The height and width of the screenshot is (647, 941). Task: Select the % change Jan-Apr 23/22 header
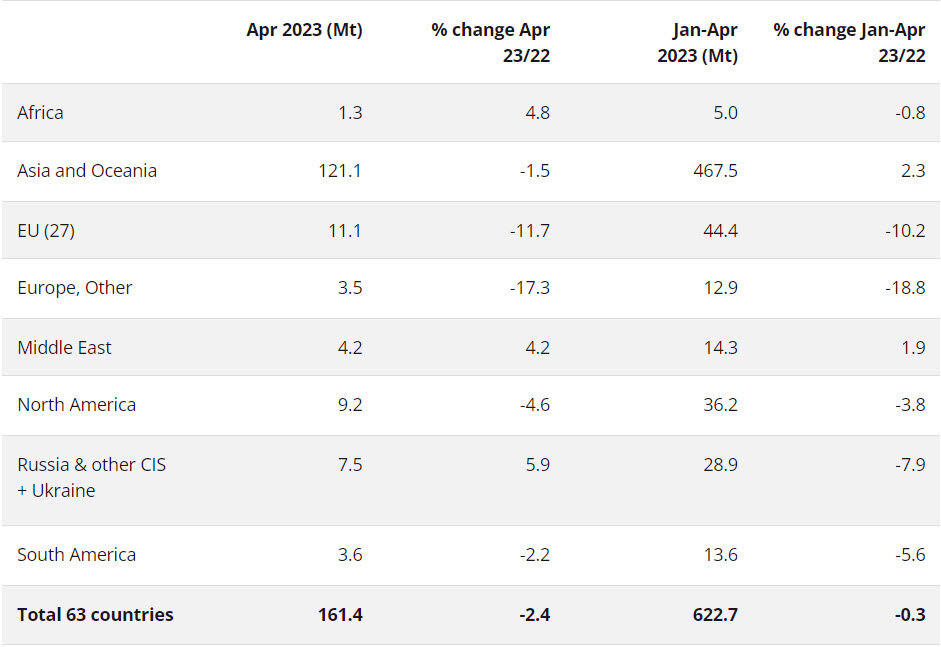(849, 43)
